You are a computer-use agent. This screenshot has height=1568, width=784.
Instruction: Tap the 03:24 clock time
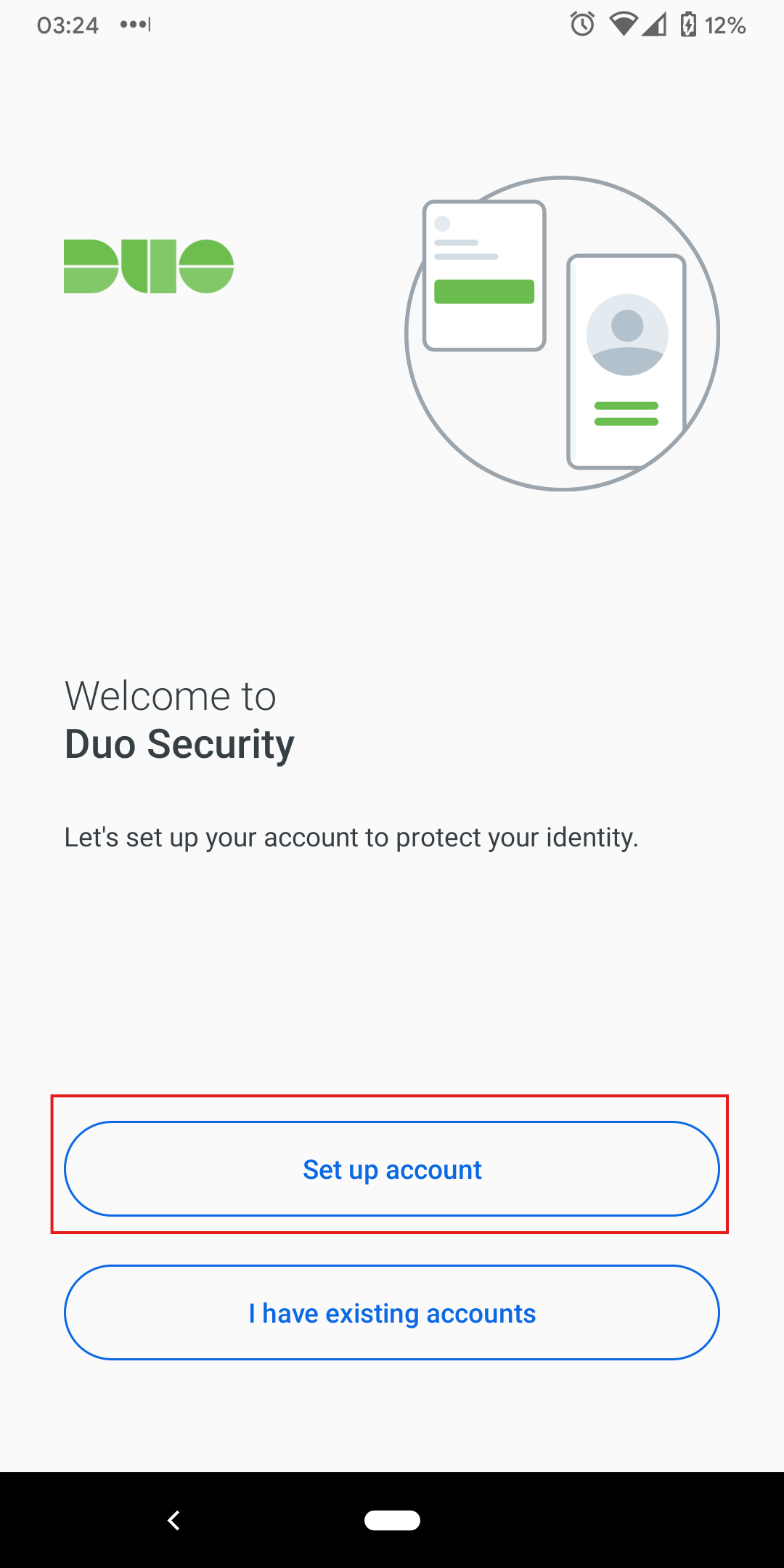point(68,25)
